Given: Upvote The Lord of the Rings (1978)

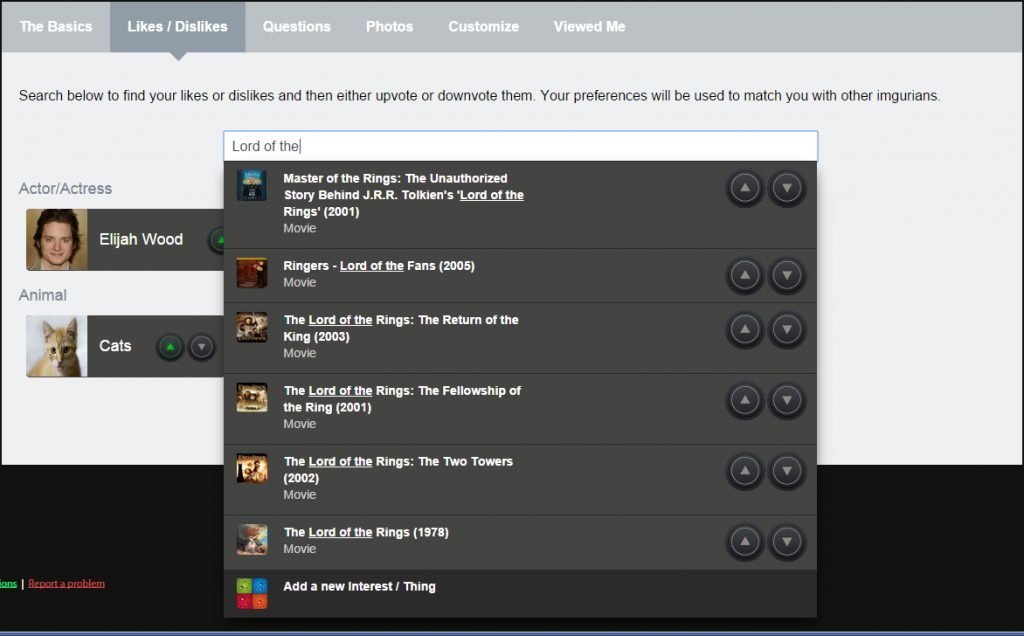Looking at the screenshot, I should 744,542.
